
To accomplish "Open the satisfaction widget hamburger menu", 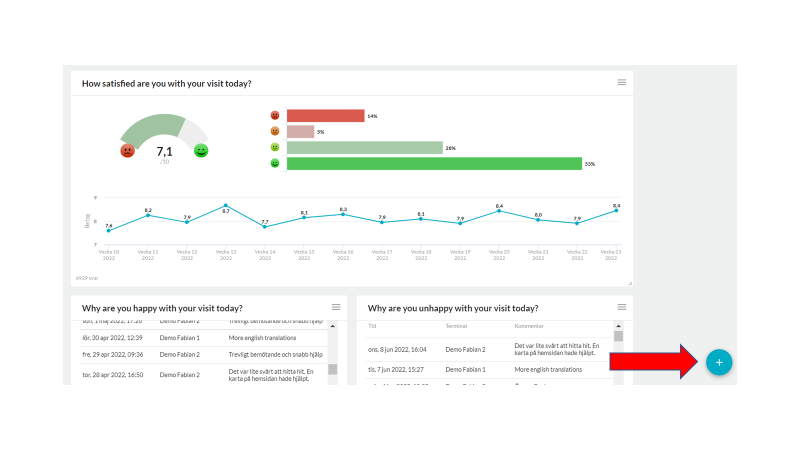I will click(621, 82).
